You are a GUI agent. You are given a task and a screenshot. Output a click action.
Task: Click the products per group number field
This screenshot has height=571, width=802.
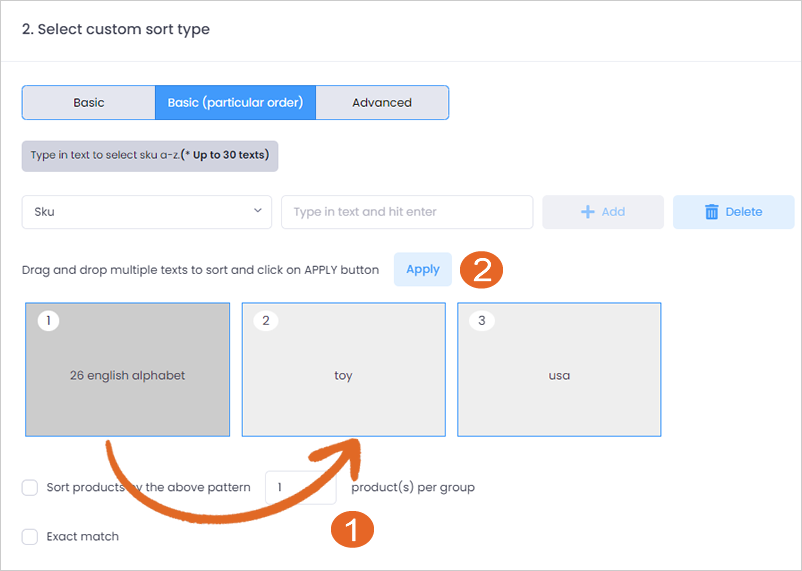301,487
